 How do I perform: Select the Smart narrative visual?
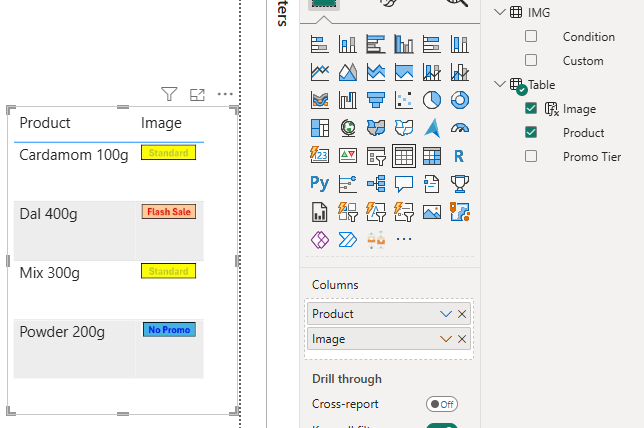432,184
